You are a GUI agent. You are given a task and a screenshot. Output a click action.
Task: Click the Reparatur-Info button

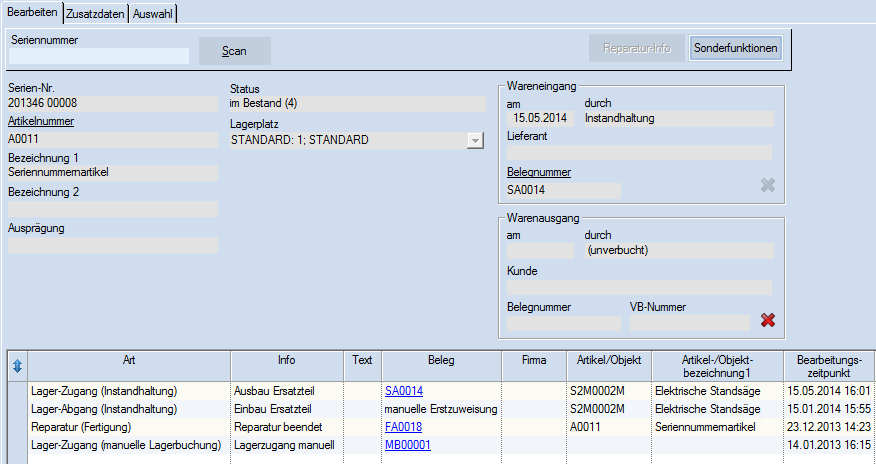tap(636, 48)
